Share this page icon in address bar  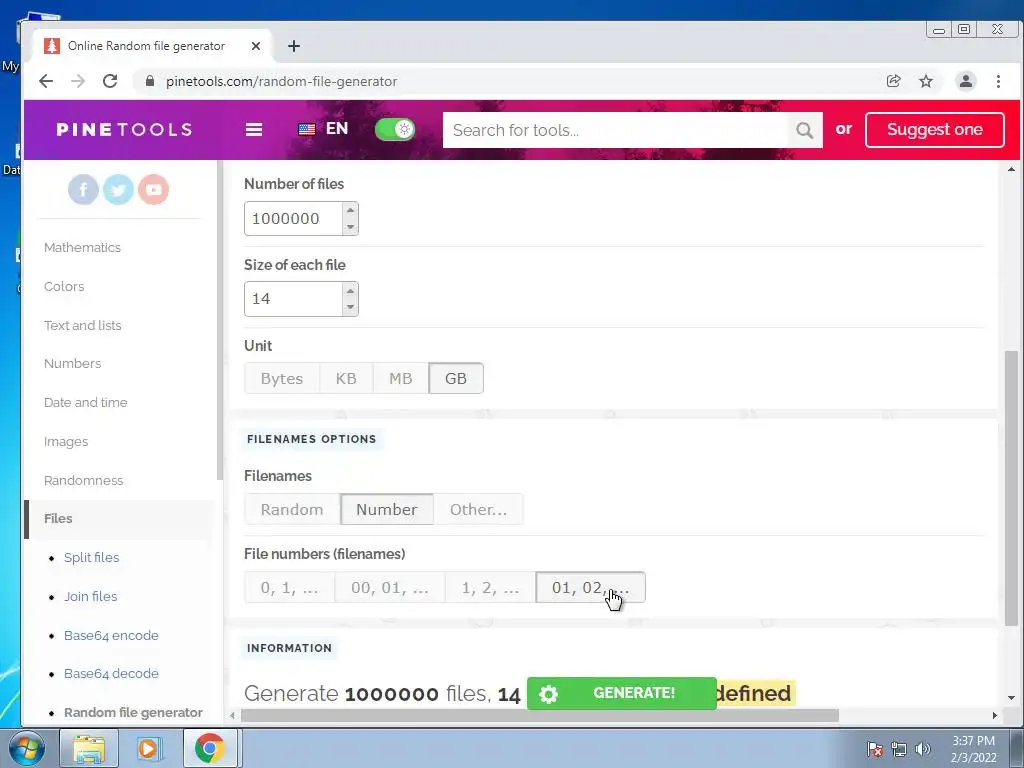pos(893,81)
